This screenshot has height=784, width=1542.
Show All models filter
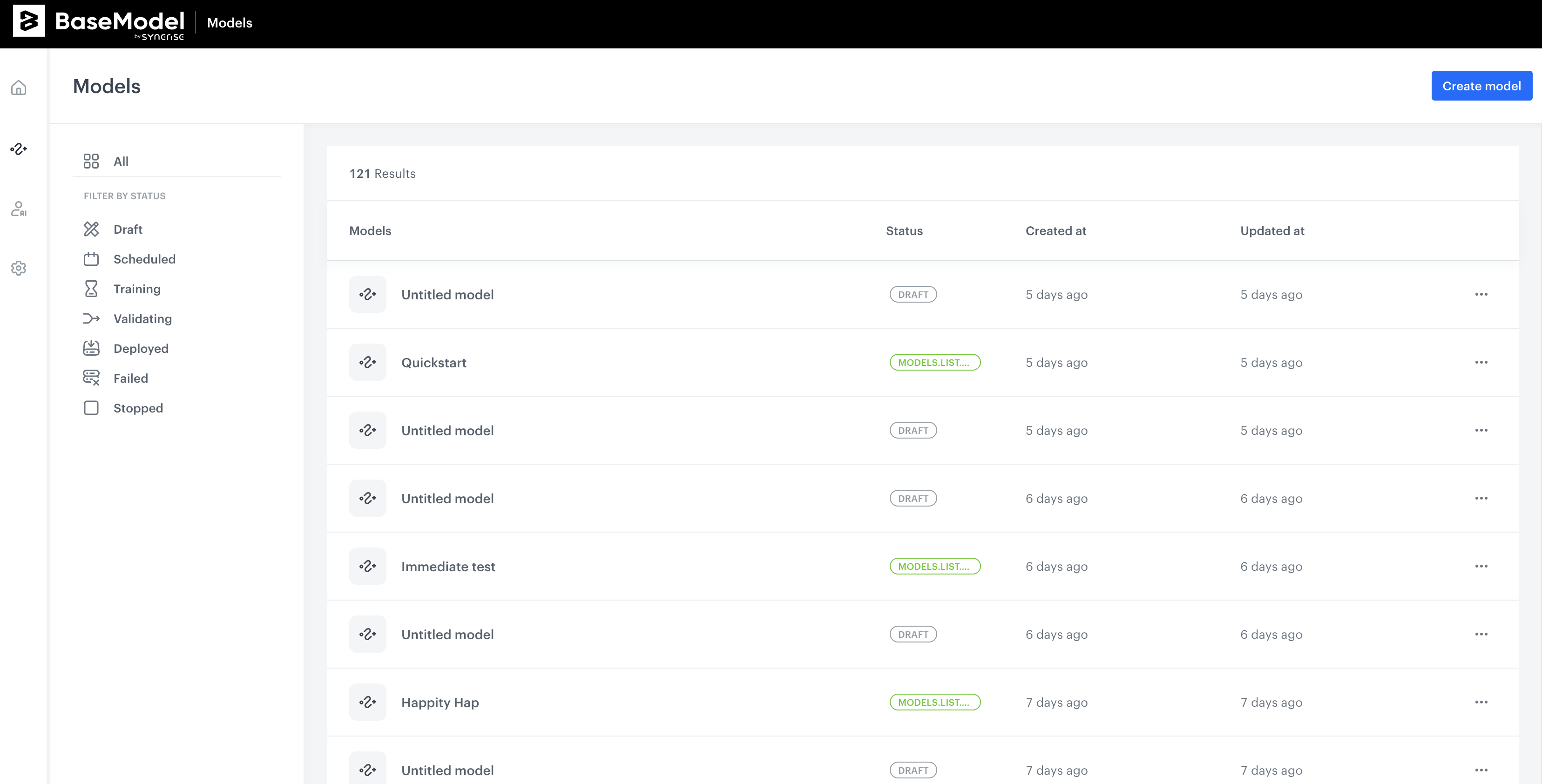pyautogui.click(x=121, y=161)
